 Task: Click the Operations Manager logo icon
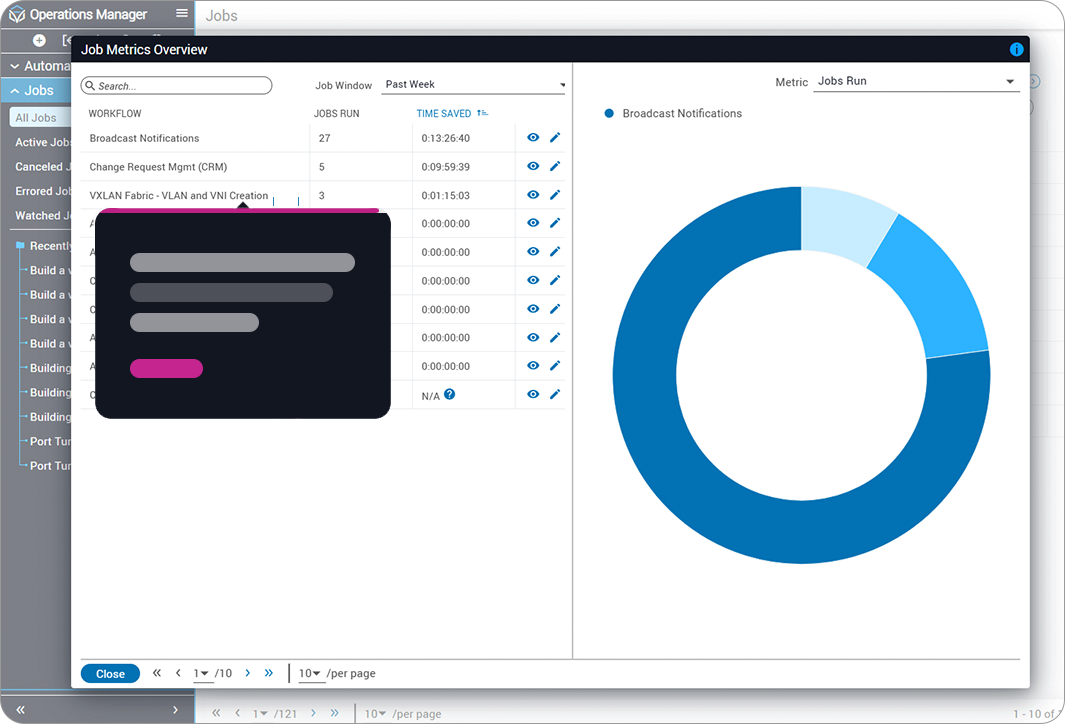coord(14,14)
